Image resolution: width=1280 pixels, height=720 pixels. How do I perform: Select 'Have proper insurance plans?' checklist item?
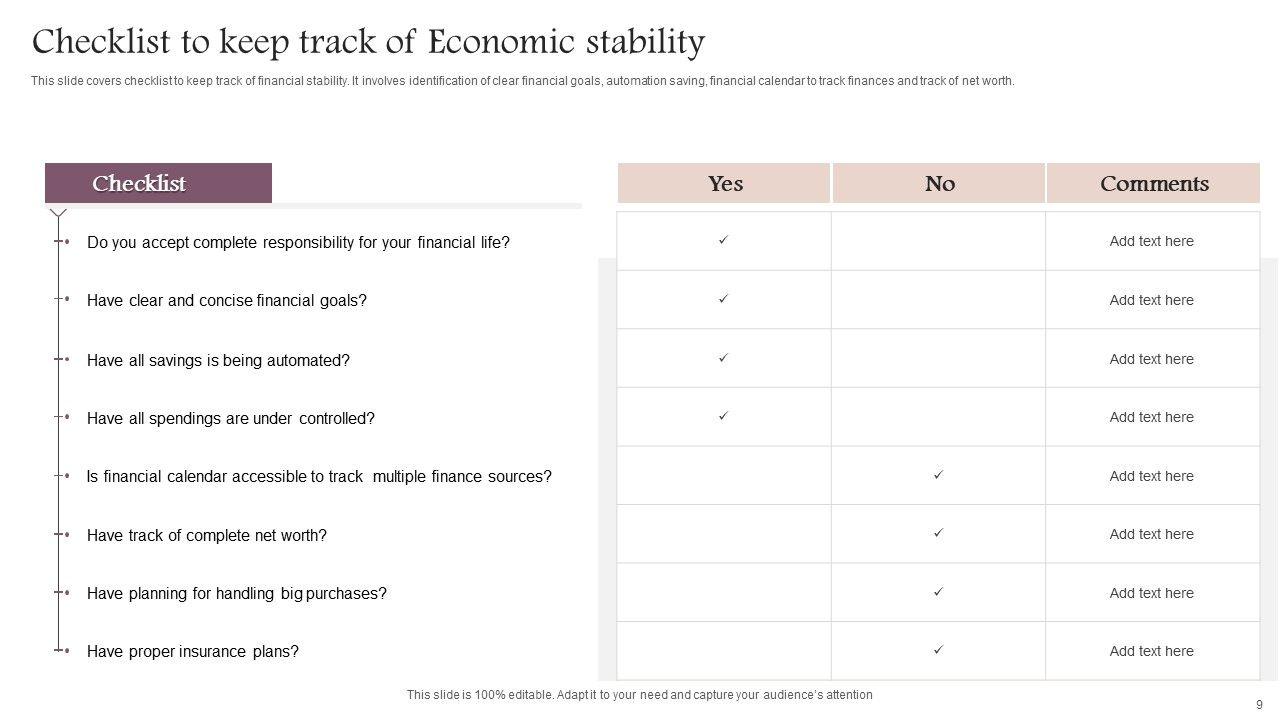(193, 652)
